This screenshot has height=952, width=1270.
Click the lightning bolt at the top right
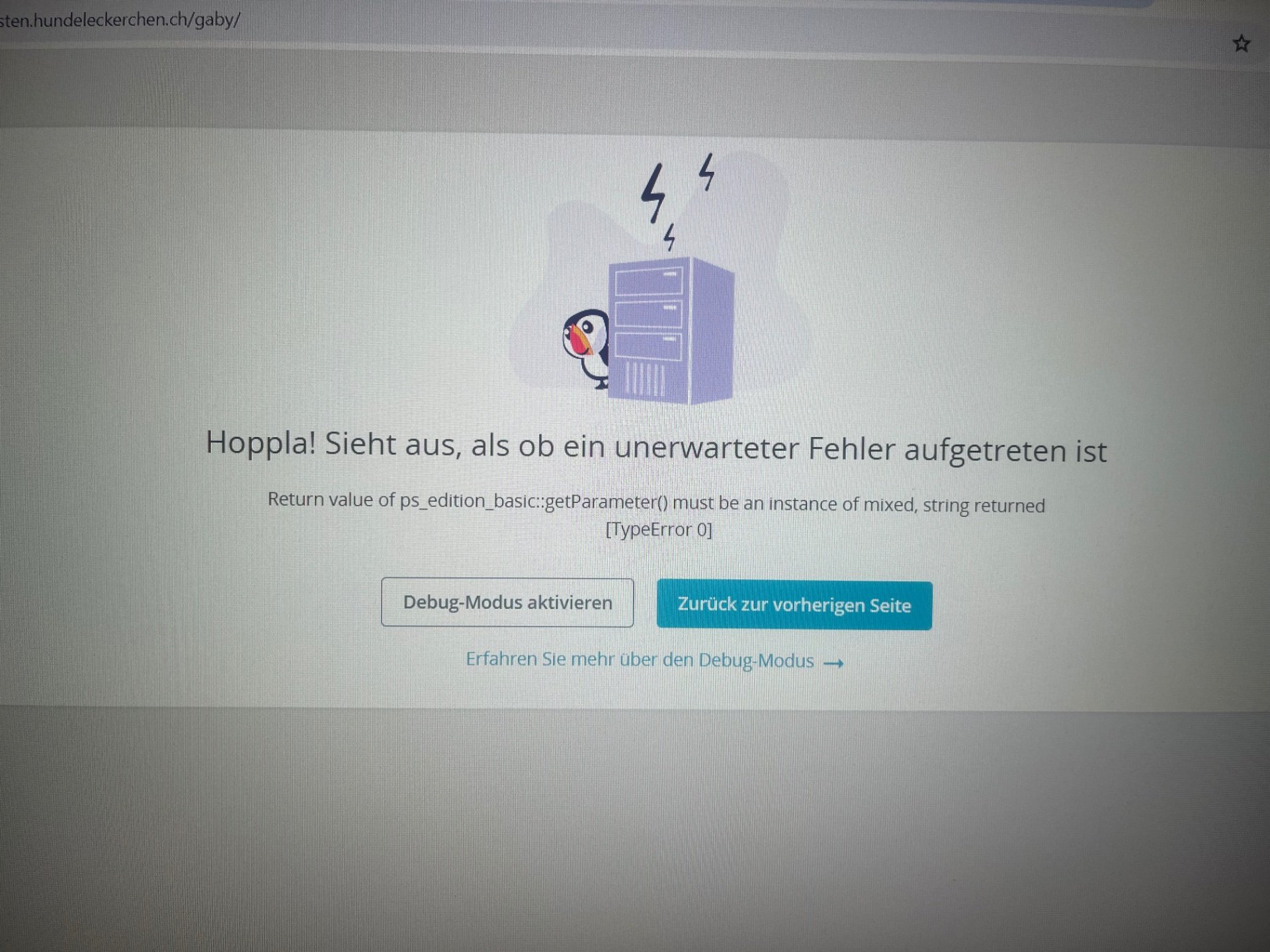(707, 172)
